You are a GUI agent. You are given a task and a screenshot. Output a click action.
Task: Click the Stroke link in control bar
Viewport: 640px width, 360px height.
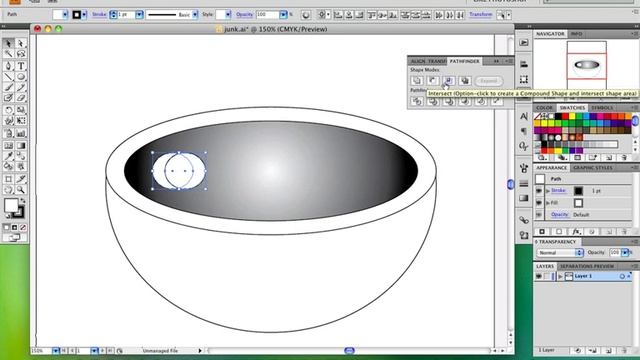99,14
